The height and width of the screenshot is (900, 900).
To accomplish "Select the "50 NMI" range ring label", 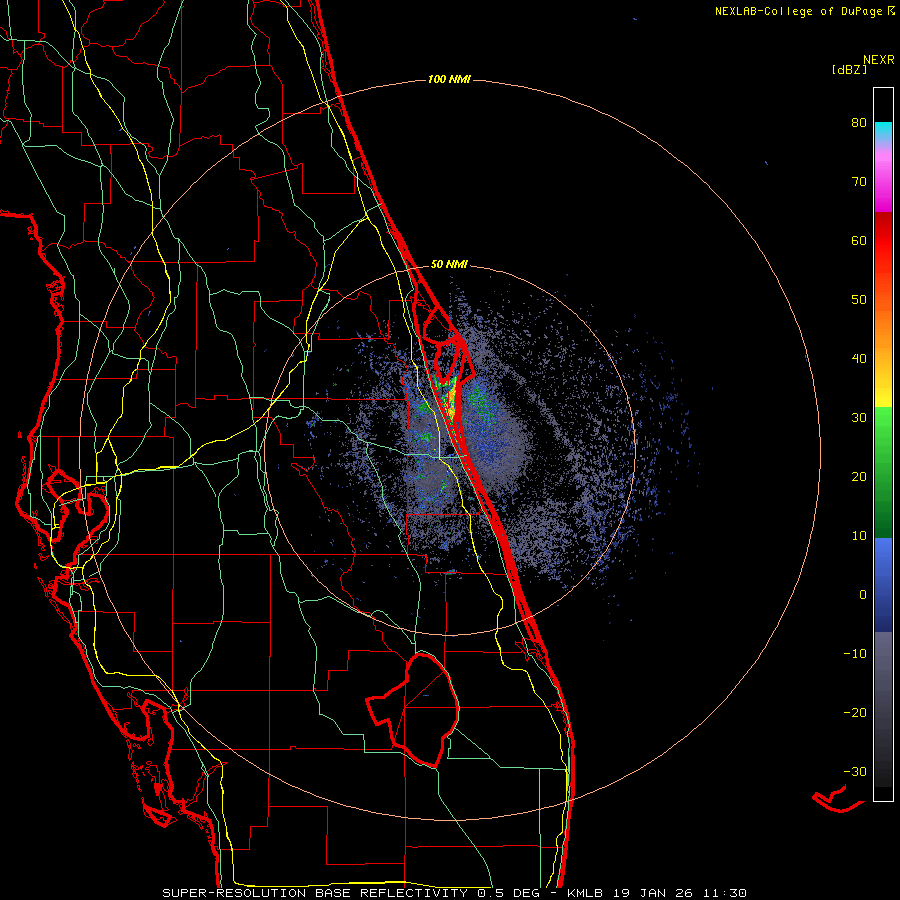I will tap(449, 265).
